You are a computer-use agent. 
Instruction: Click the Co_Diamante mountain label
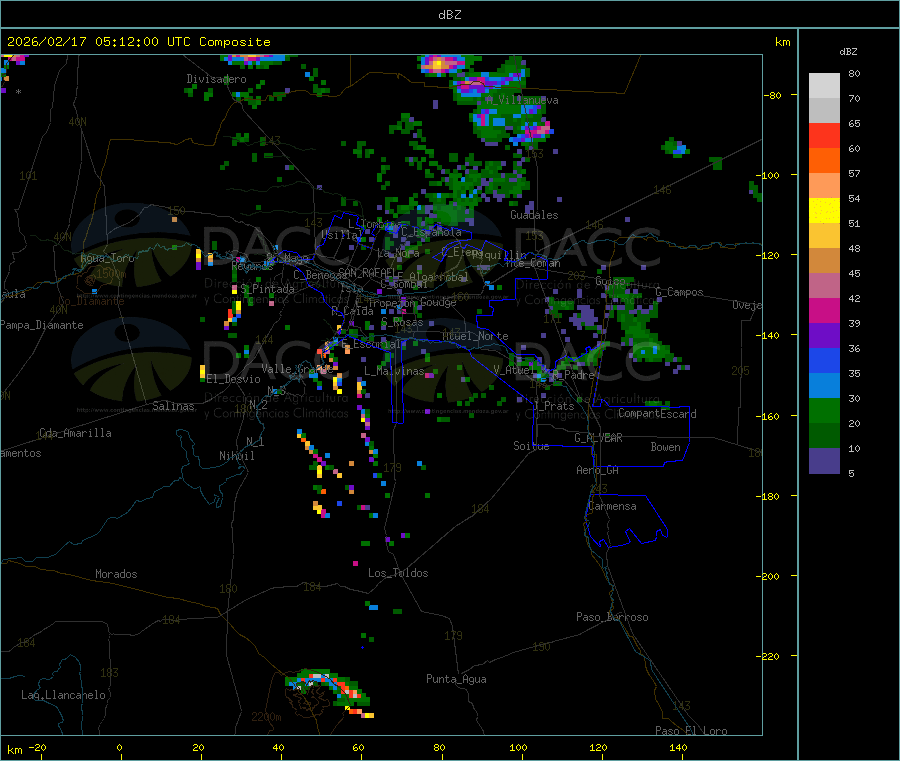(91, 301)
